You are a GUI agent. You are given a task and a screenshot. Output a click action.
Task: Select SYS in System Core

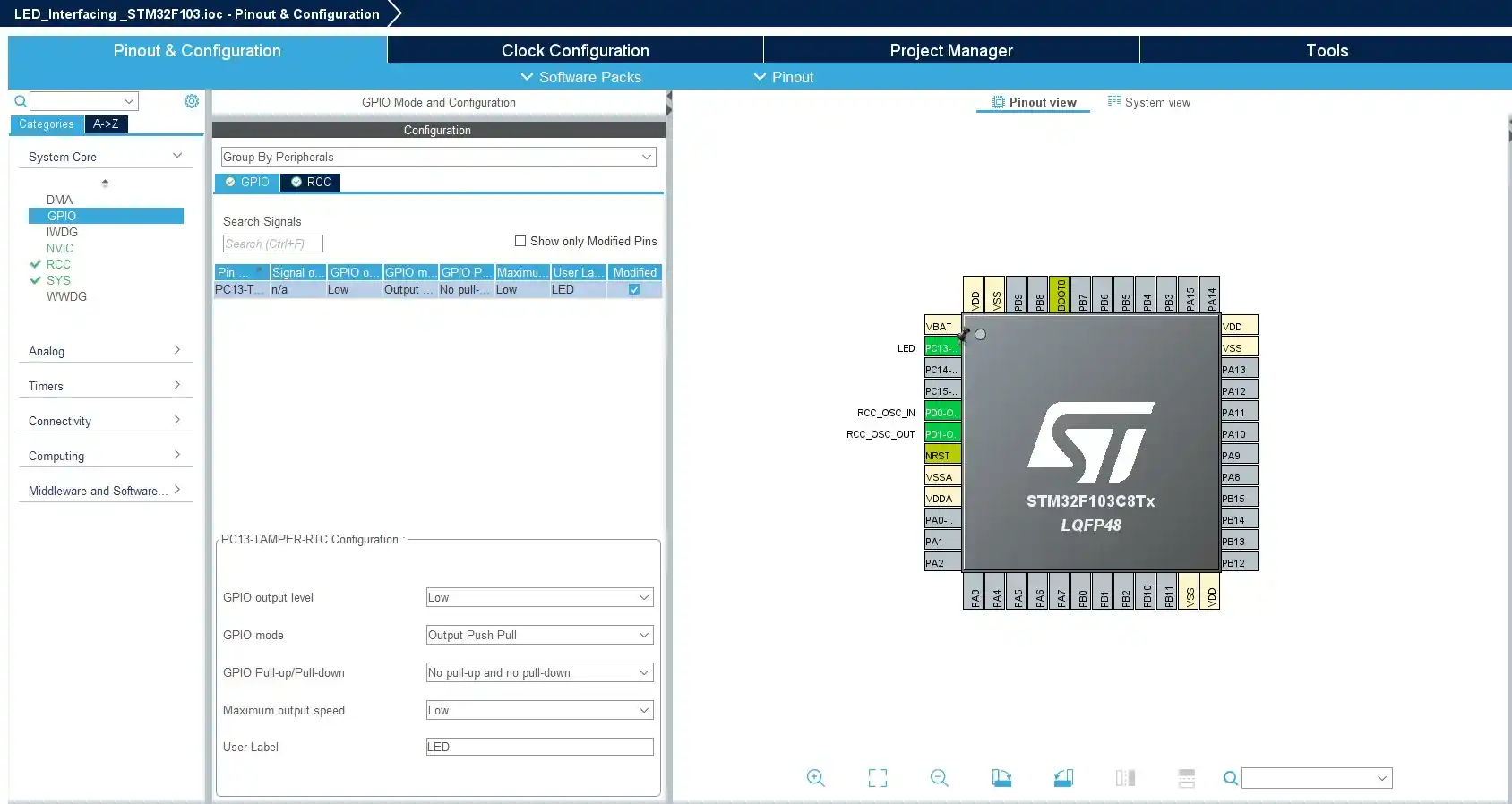coord(58,280)
